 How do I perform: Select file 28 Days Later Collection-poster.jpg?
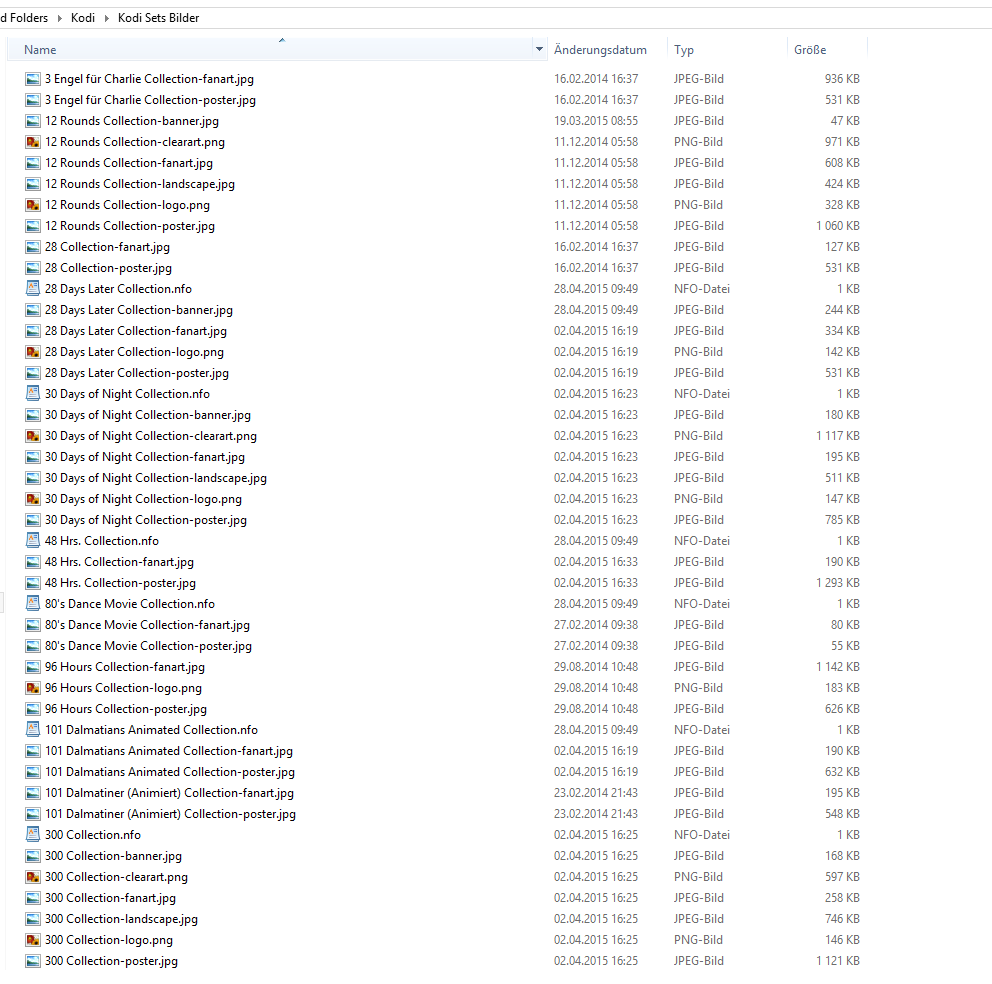click(x=137, y=373)
